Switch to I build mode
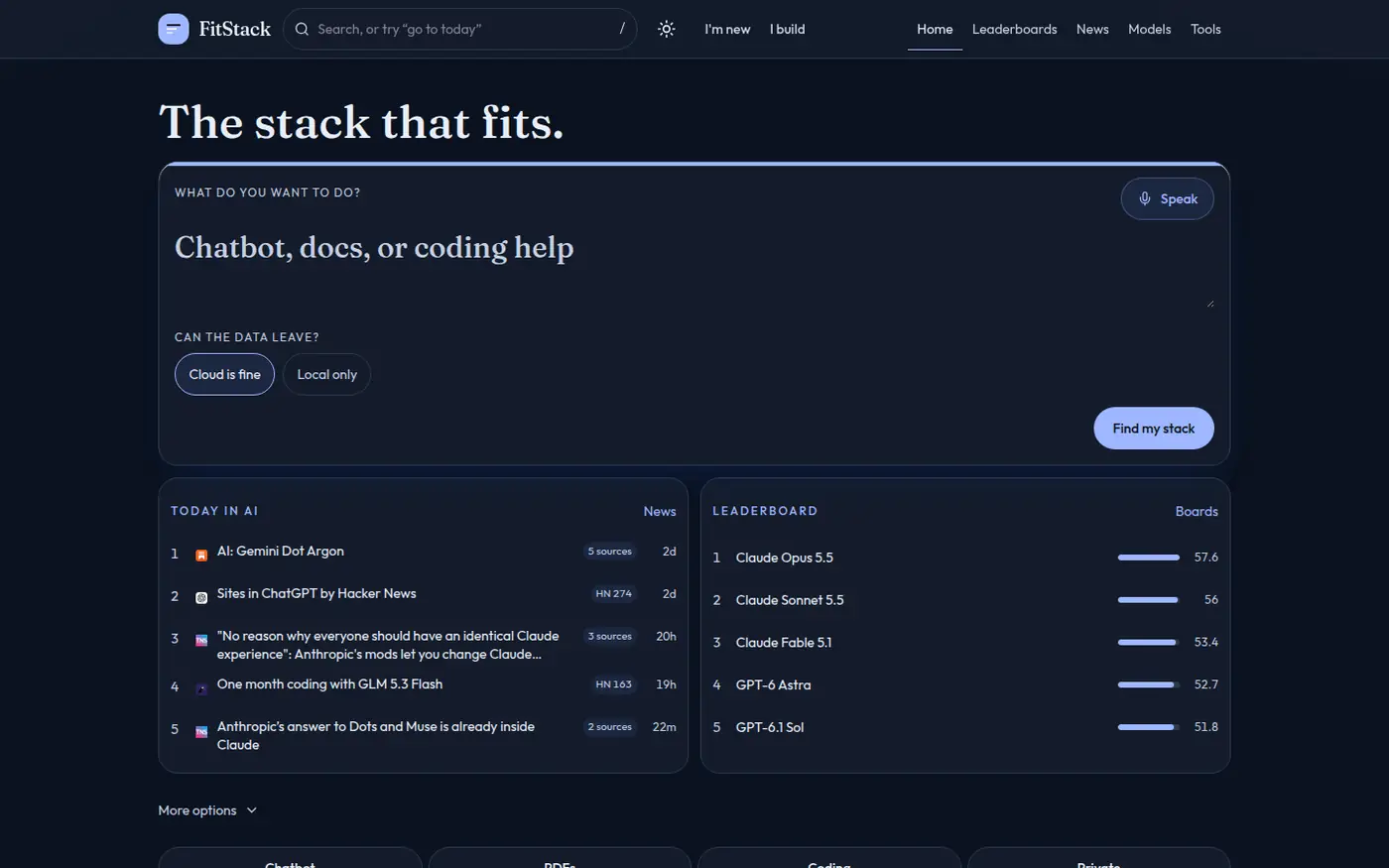Screen dimensions: 1389x868 pos(788,29)
